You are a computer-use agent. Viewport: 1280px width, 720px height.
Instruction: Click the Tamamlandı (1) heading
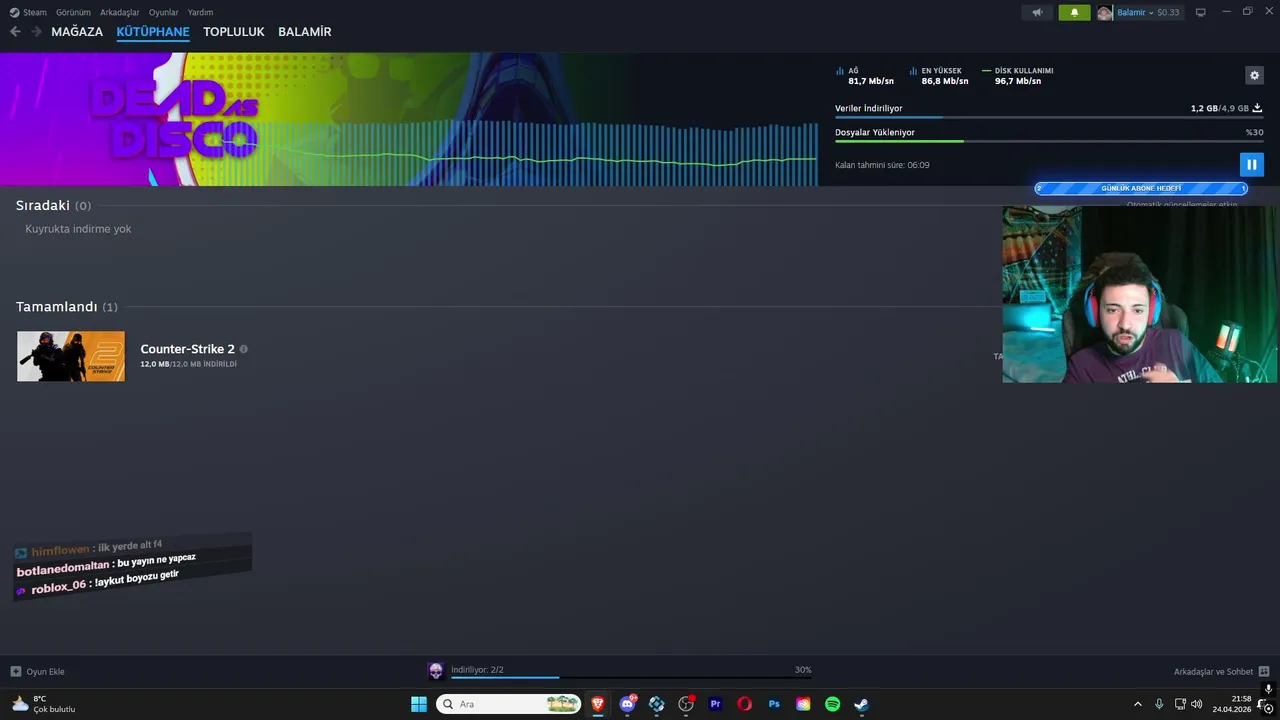pos(66,307)
